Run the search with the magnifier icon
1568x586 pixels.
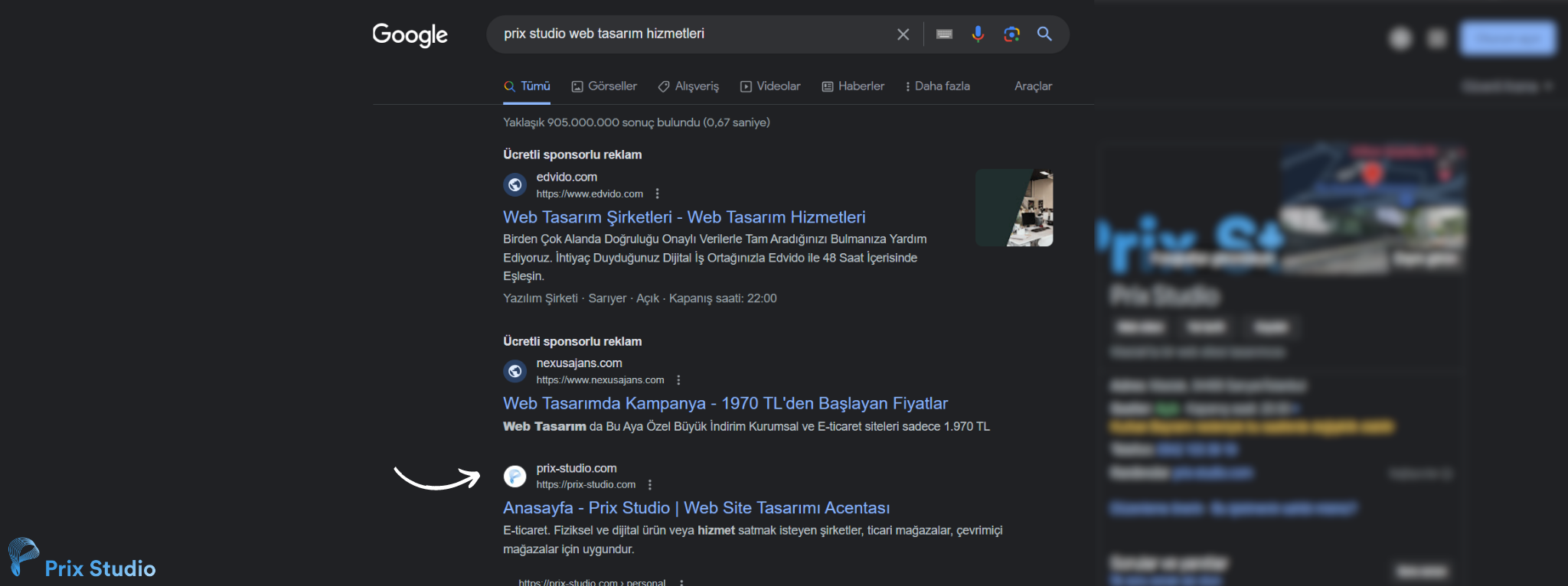click(x=1044, y=34)
